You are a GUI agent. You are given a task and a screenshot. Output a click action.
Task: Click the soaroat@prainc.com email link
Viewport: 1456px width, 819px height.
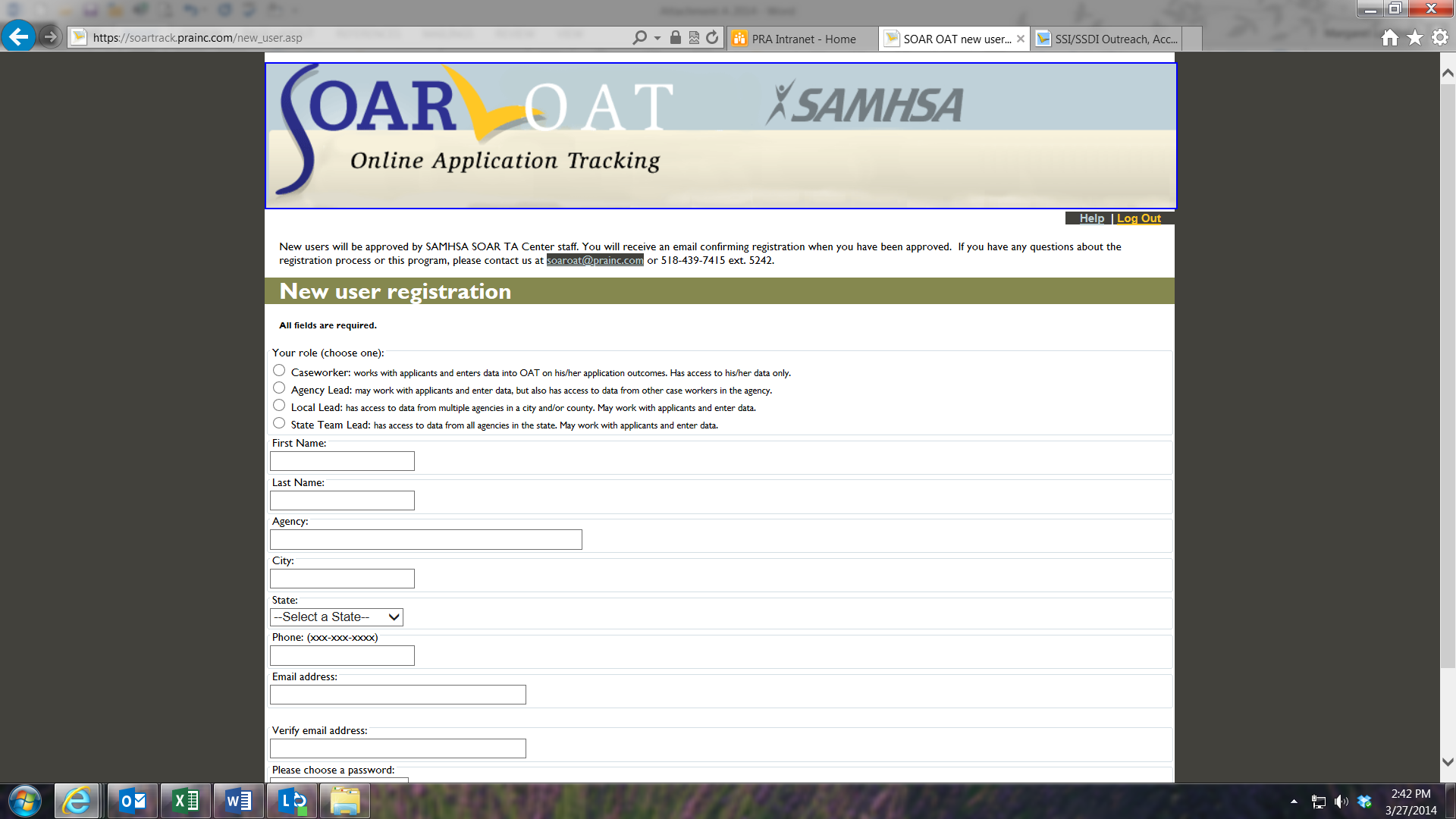tap(595, 260)
